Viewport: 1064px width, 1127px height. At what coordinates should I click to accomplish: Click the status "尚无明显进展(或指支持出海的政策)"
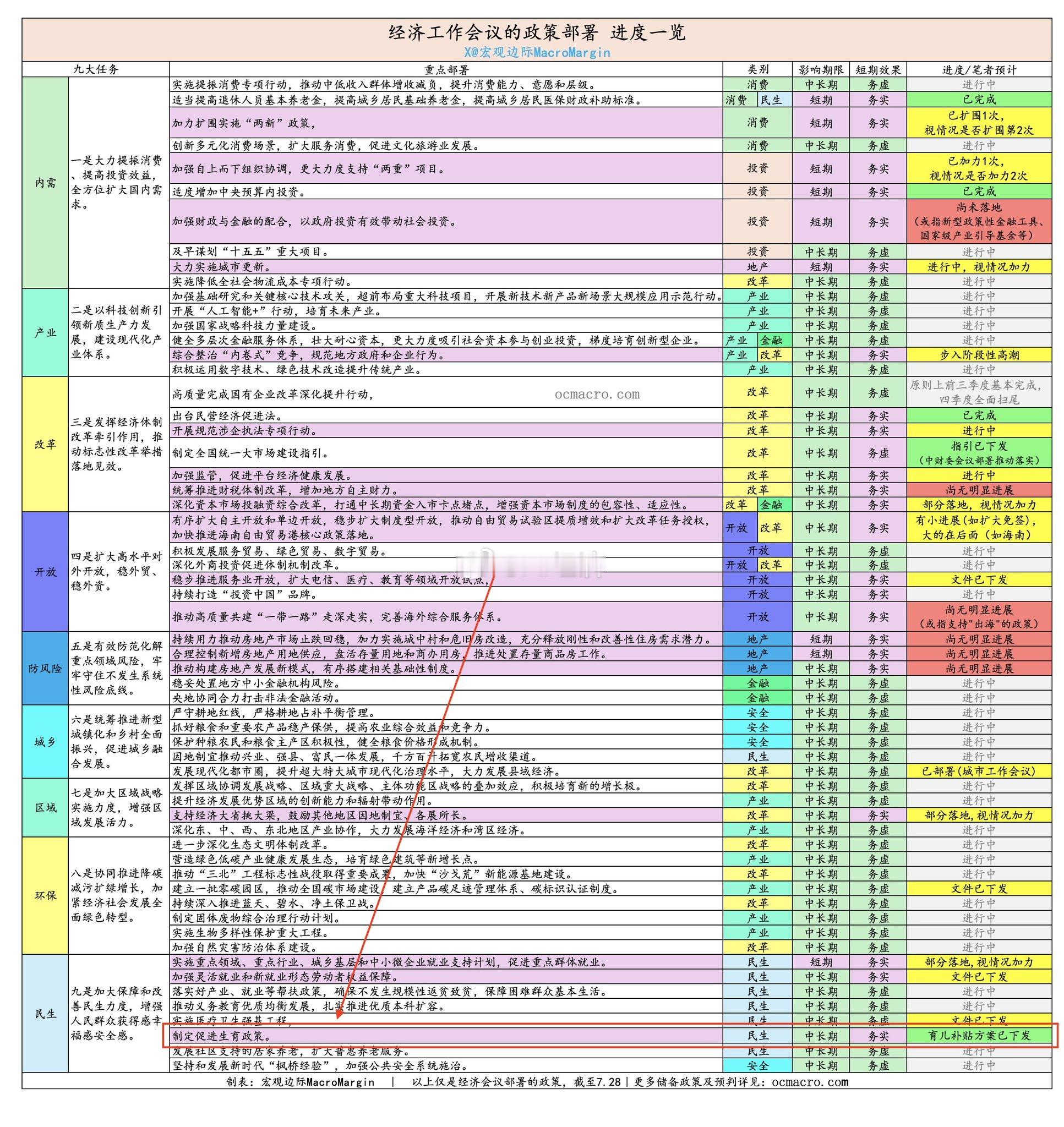(x=979, y=617)
